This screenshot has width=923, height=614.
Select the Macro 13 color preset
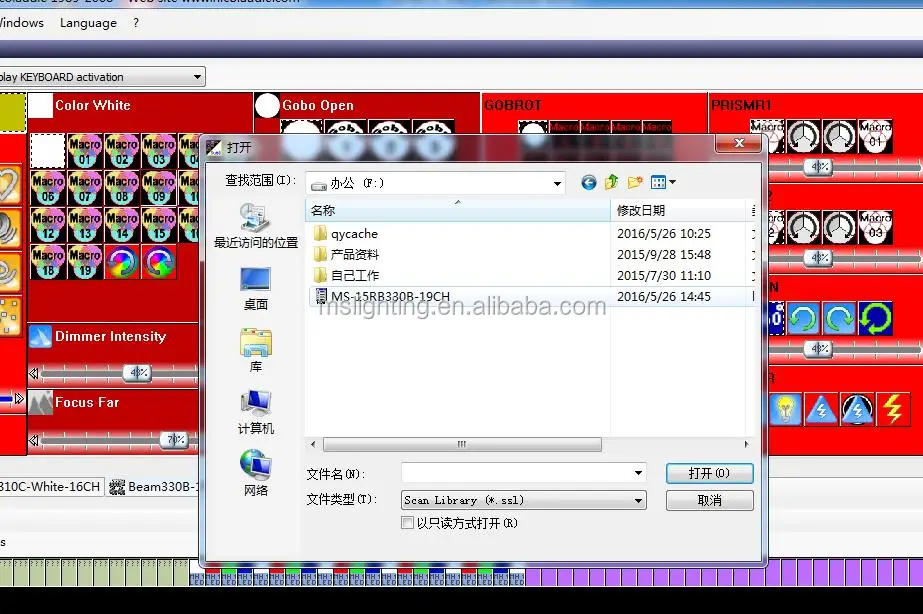[85, 225]
